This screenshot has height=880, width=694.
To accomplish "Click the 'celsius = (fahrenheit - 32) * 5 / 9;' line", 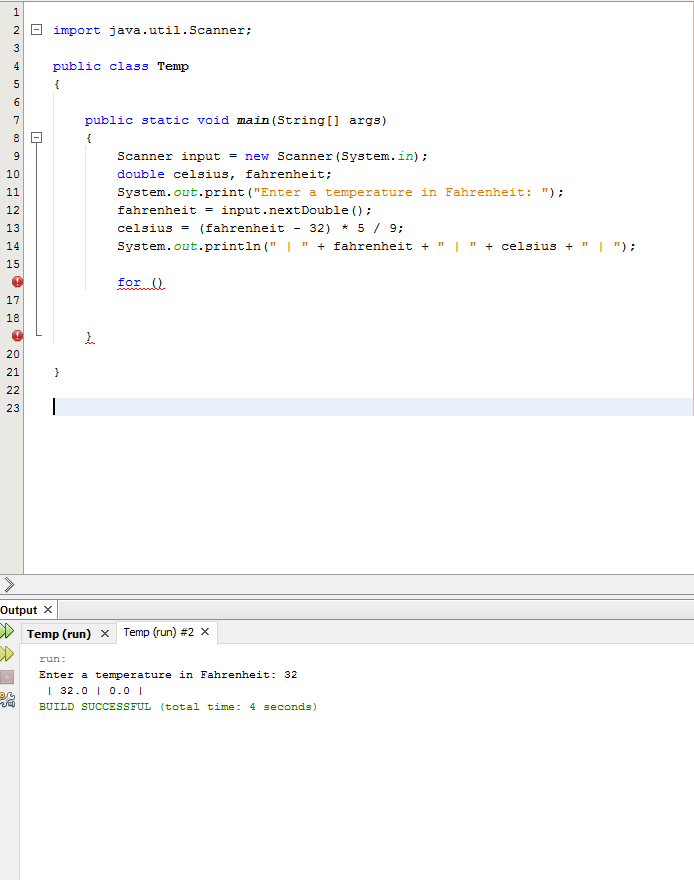I will tap(260, 228).
